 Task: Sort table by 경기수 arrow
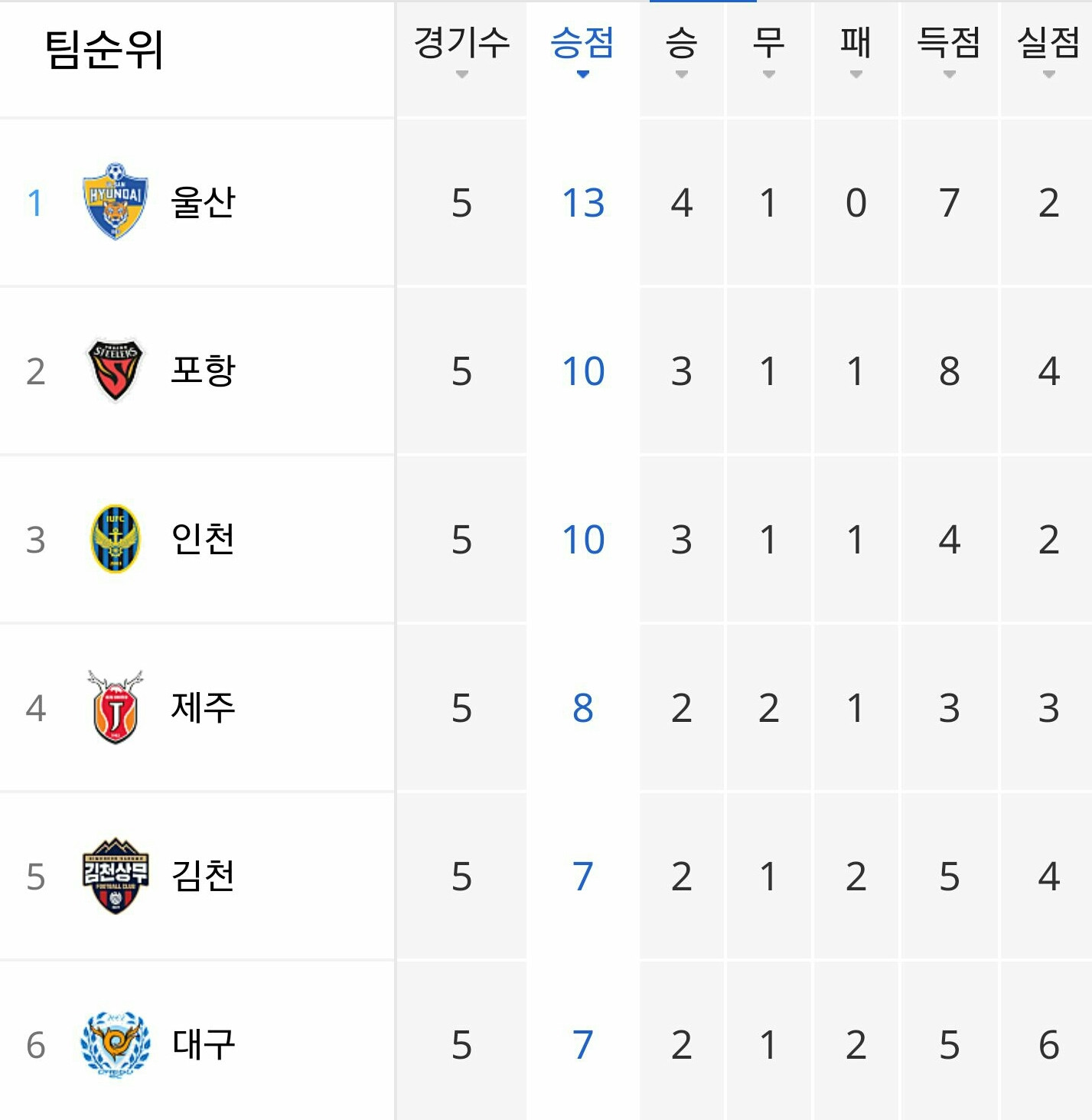tap(461, 74)
